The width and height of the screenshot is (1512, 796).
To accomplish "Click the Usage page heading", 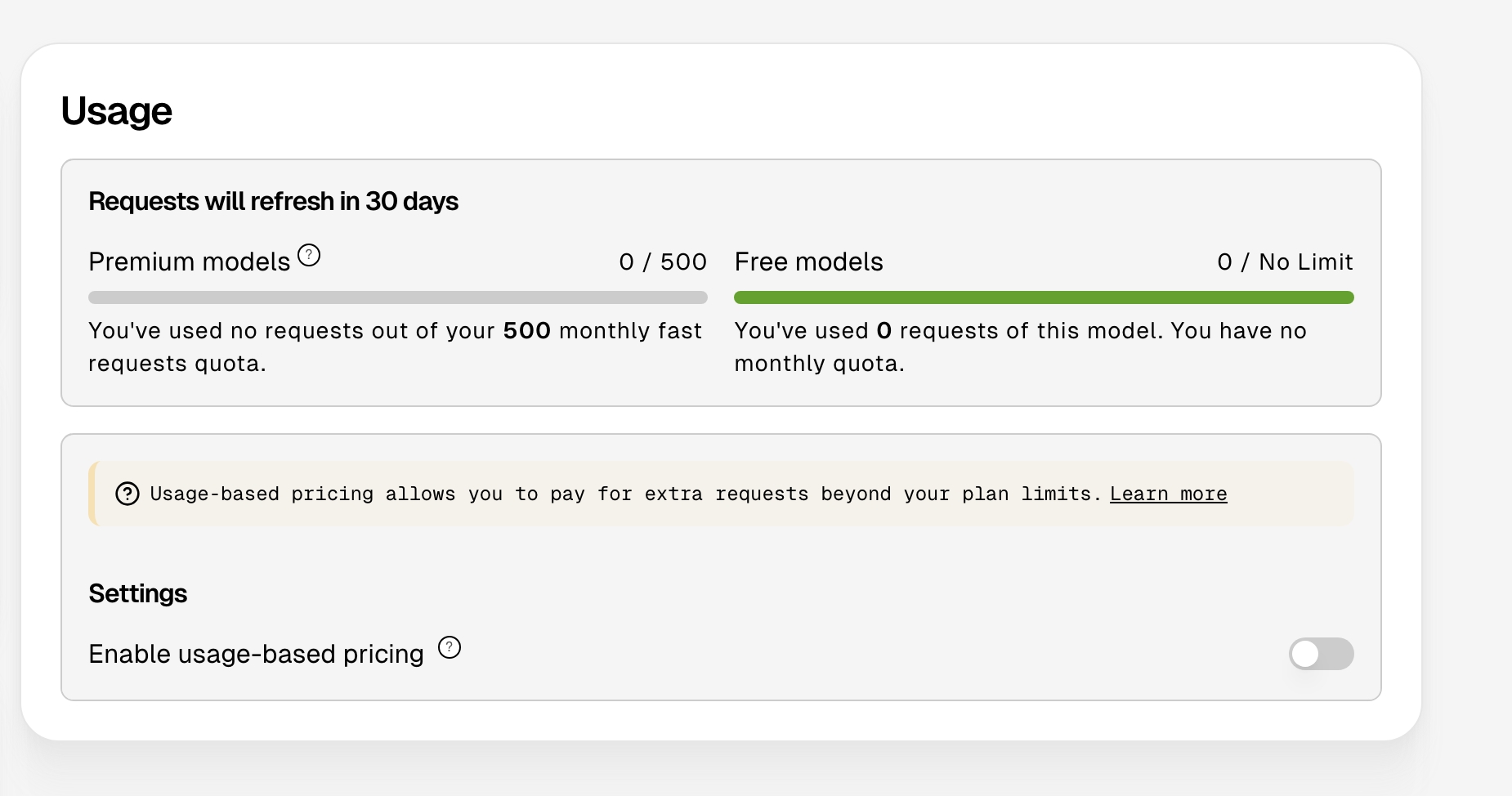I will pos(116,111).
